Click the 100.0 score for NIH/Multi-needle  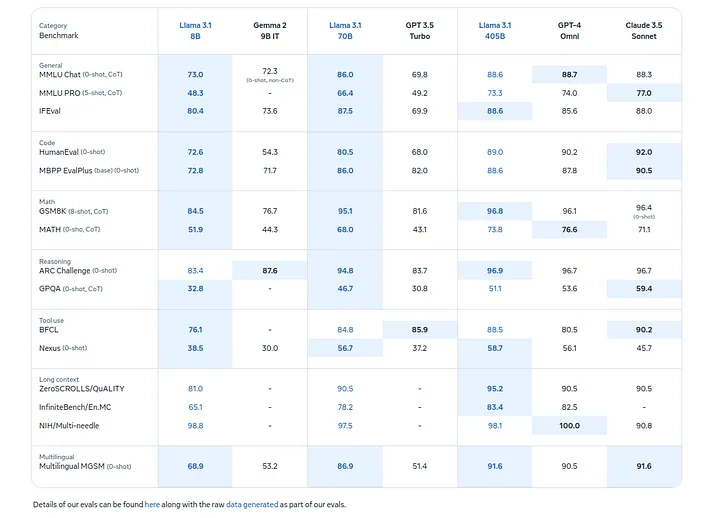point(569,426)
